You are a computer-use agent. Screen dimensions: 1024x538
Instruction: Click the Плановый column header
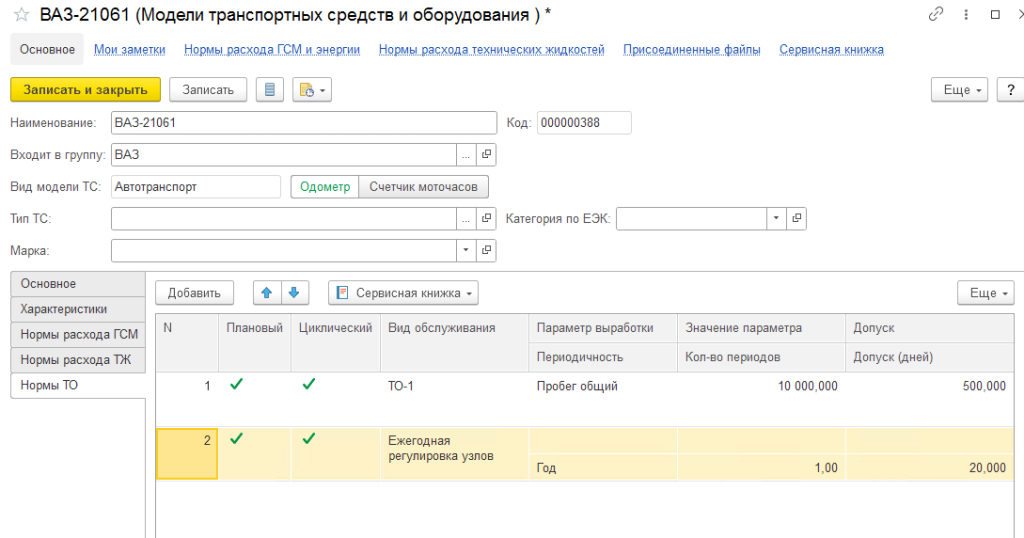point(255,343)
